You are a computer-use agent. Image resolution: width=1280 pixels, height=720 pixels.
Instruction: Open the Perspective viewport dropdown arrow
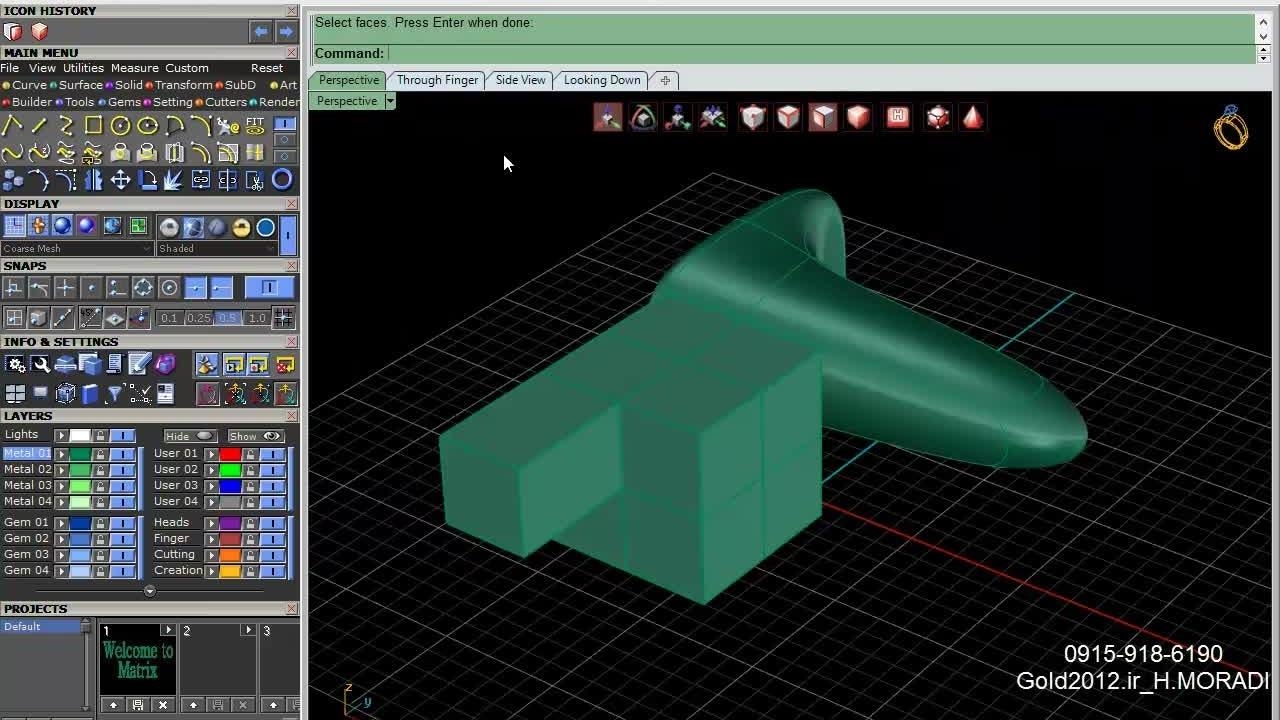tap(390, 101)
